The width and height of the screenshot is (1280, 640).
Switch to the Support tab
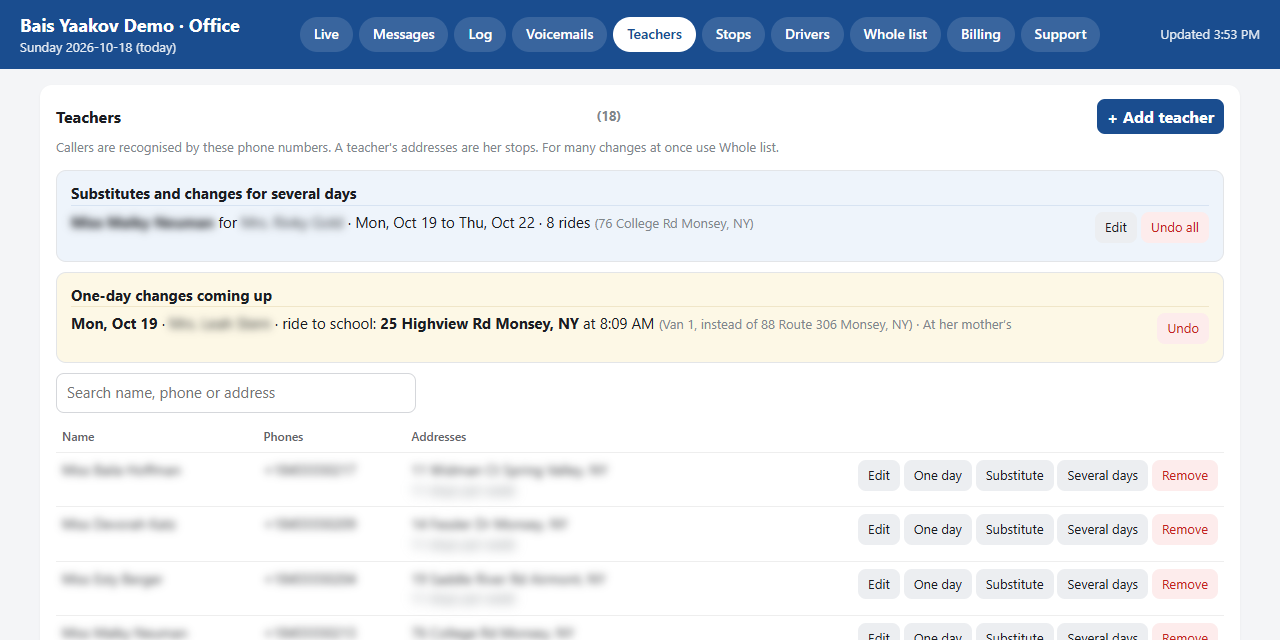click(1060, 34)
